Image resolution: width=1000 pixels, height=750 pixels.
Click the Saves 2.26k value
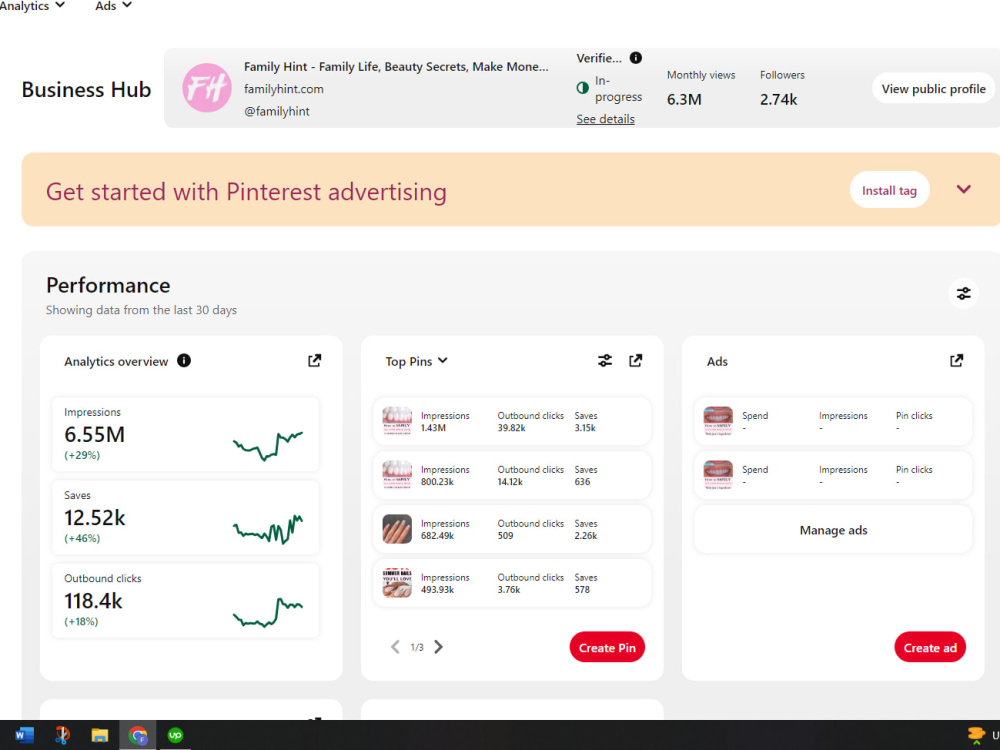[x=585, y=536]
